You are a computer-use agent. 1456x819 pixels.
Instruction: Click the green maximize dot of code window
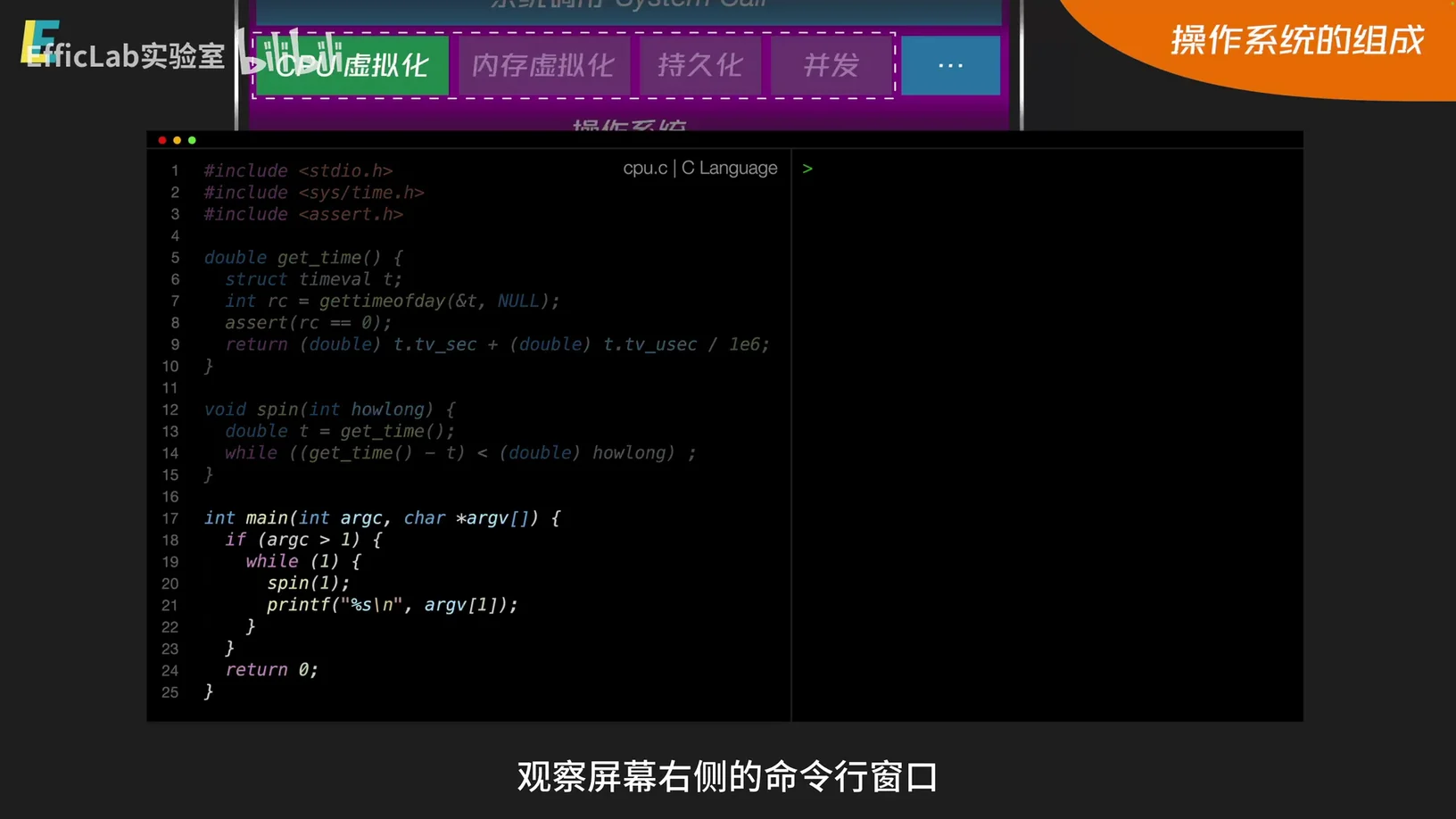click(192, 140)
